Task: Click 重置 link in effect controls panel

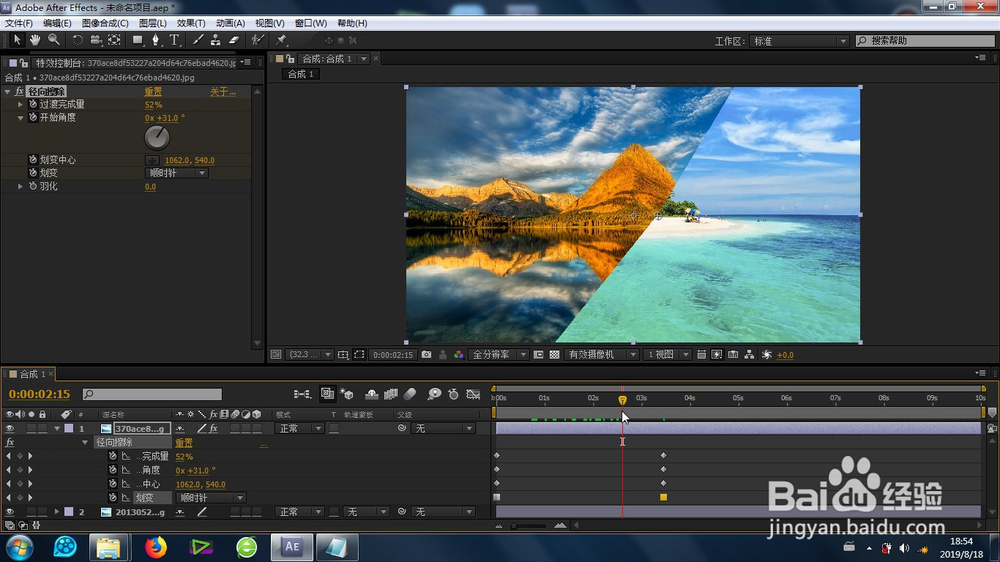Action: (x=153, y=92)
